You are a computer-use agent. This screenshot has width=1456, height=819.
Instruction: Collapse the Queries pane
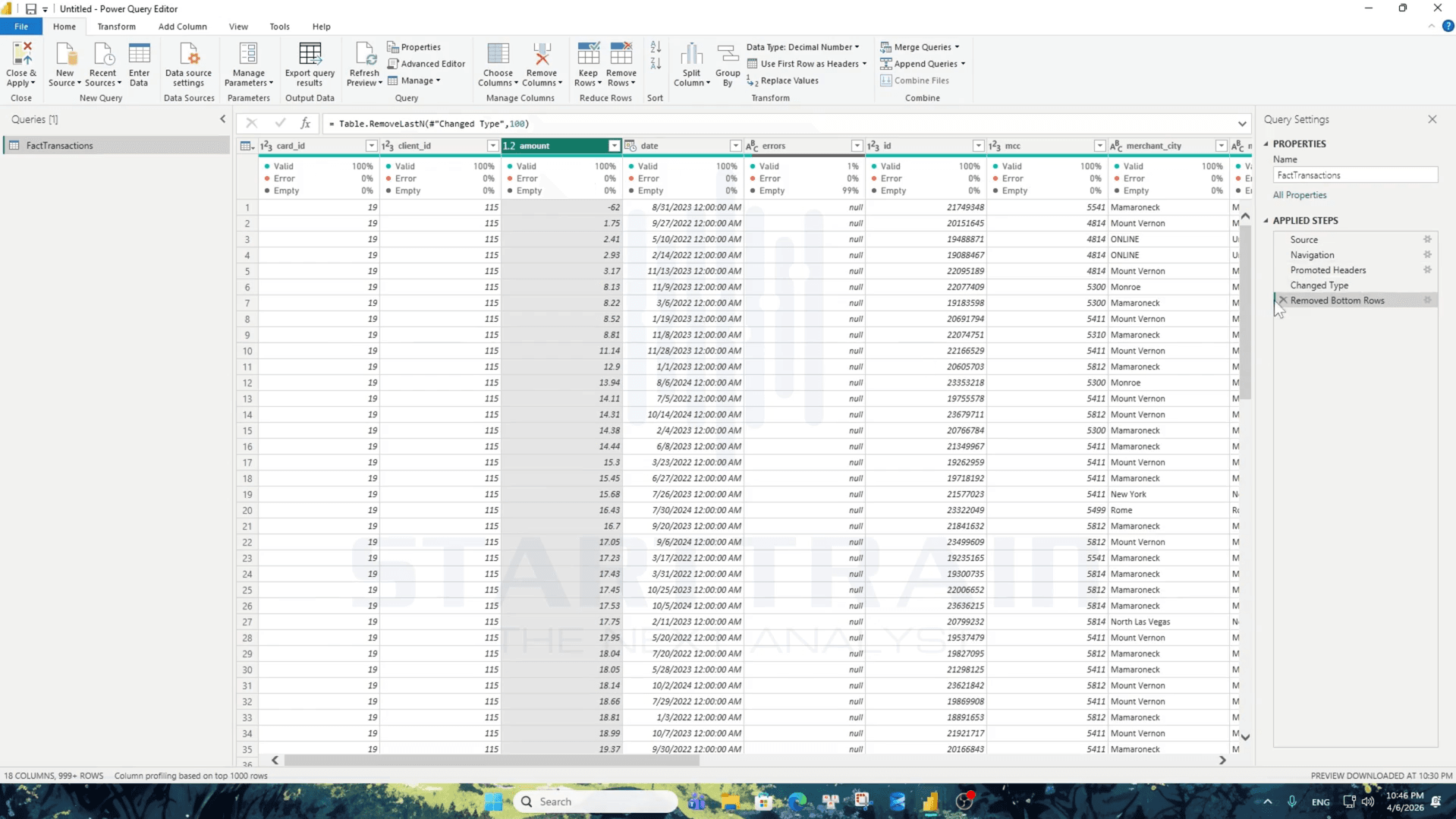coord(222,119)
